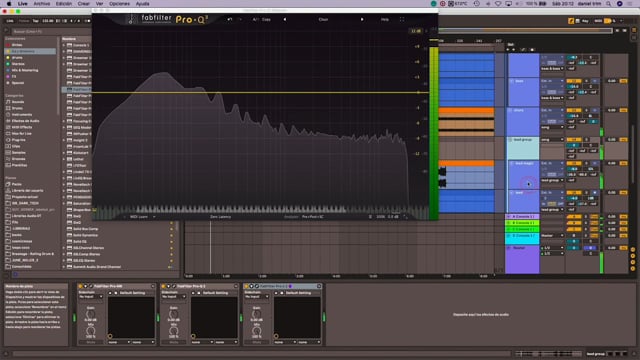Toggle MIDI map mode in control bar
This screenshot has width=640, height=360.
pyautogui.click(x=598, y=21)
